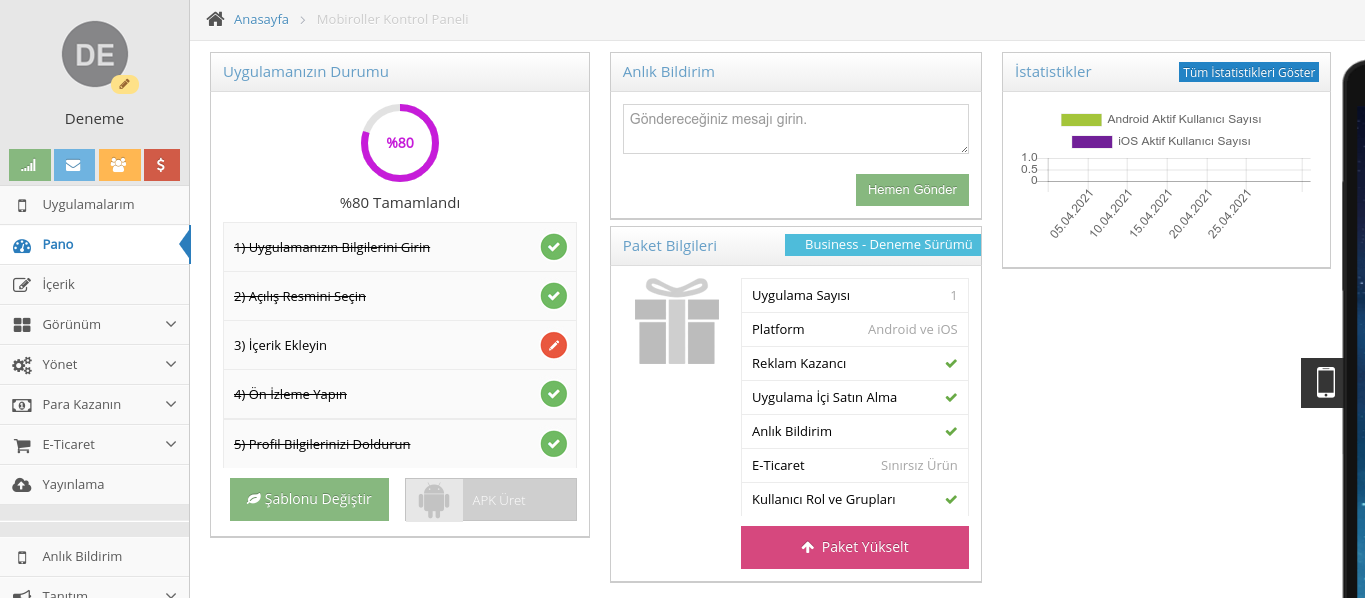Click the instant notification message text box
The height and width of the screenshot is (598, 1365).
click(795, 129)
